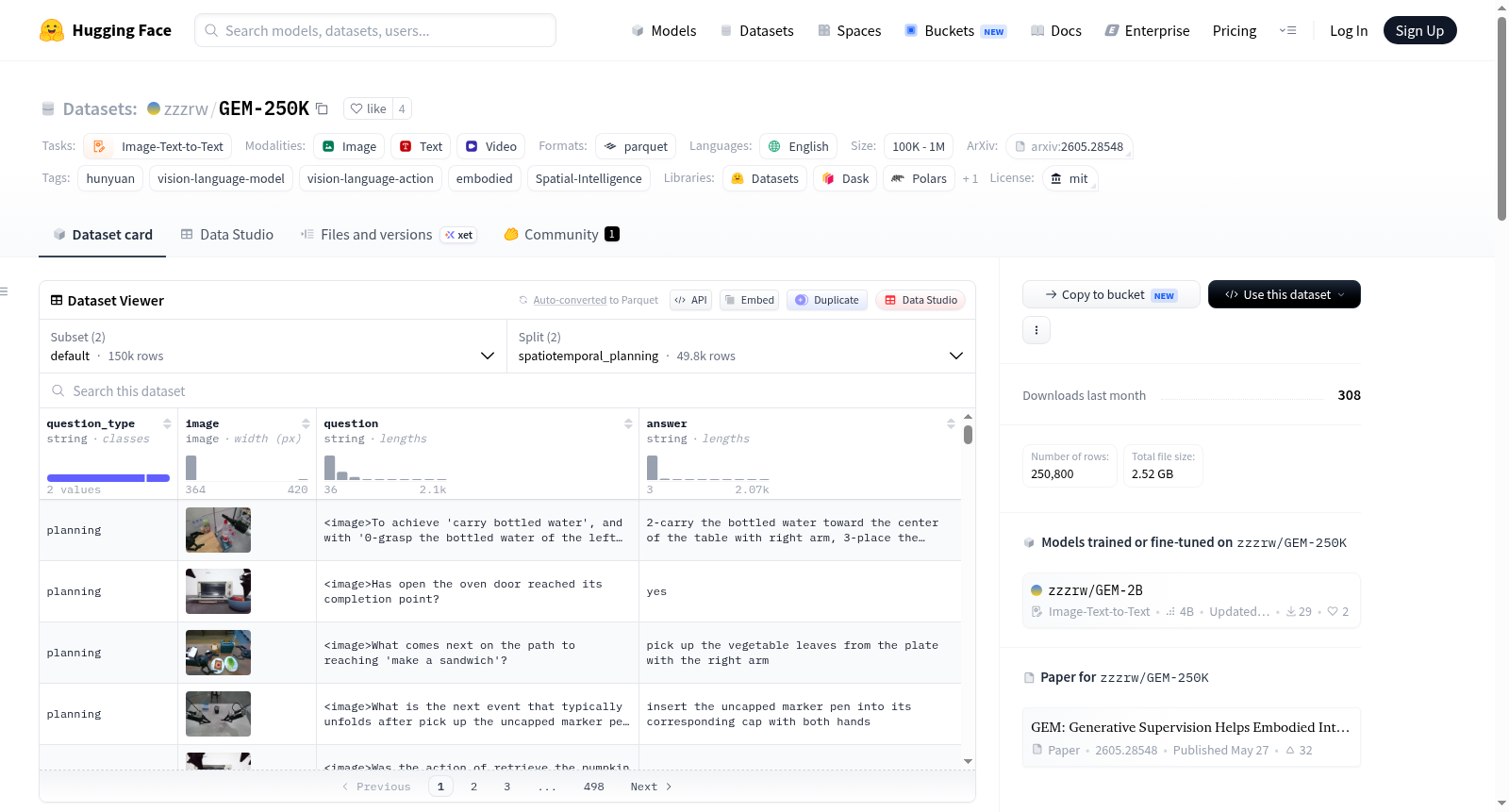Open the sandwich row image thumbnail

point(218,653)
